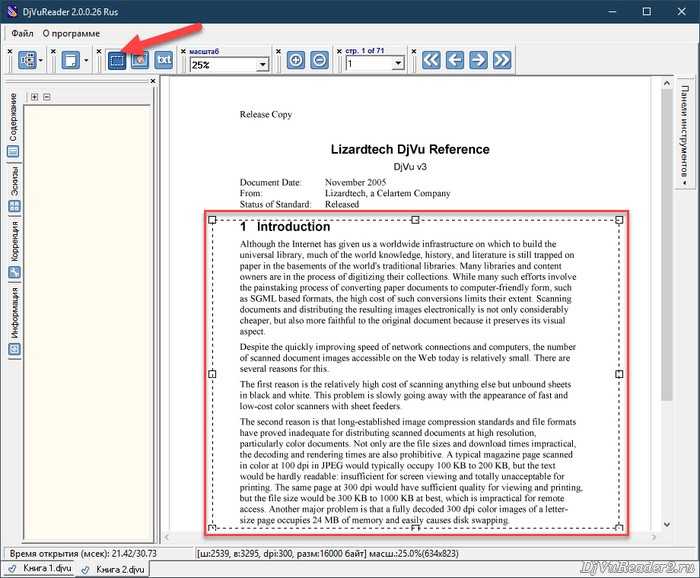Open the page view style dropdown arrow
Viewport: 700px width, 578px height.
(86, 60)
